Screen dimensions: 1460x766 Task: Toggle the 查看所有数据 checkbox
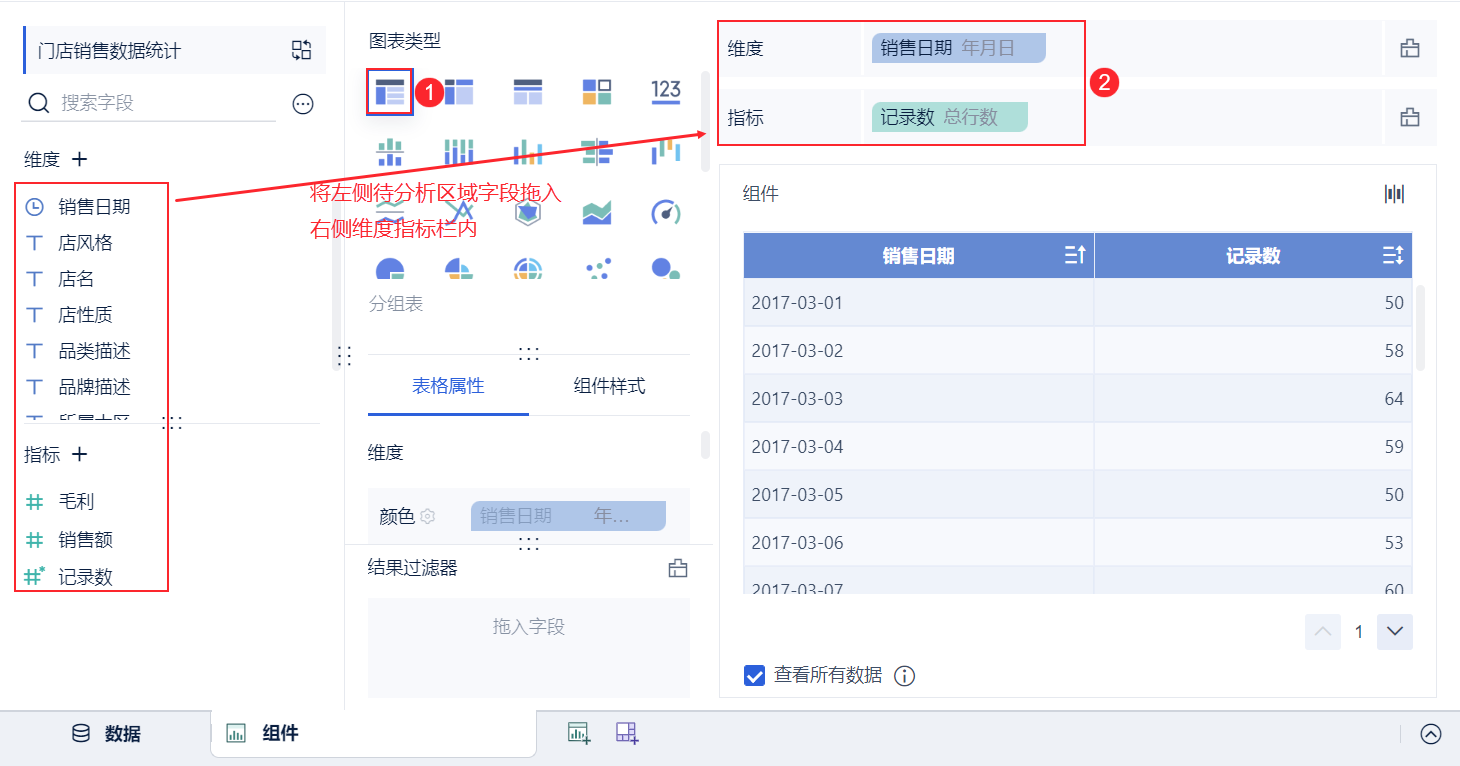pyautogui.click(x=755, y=676)
